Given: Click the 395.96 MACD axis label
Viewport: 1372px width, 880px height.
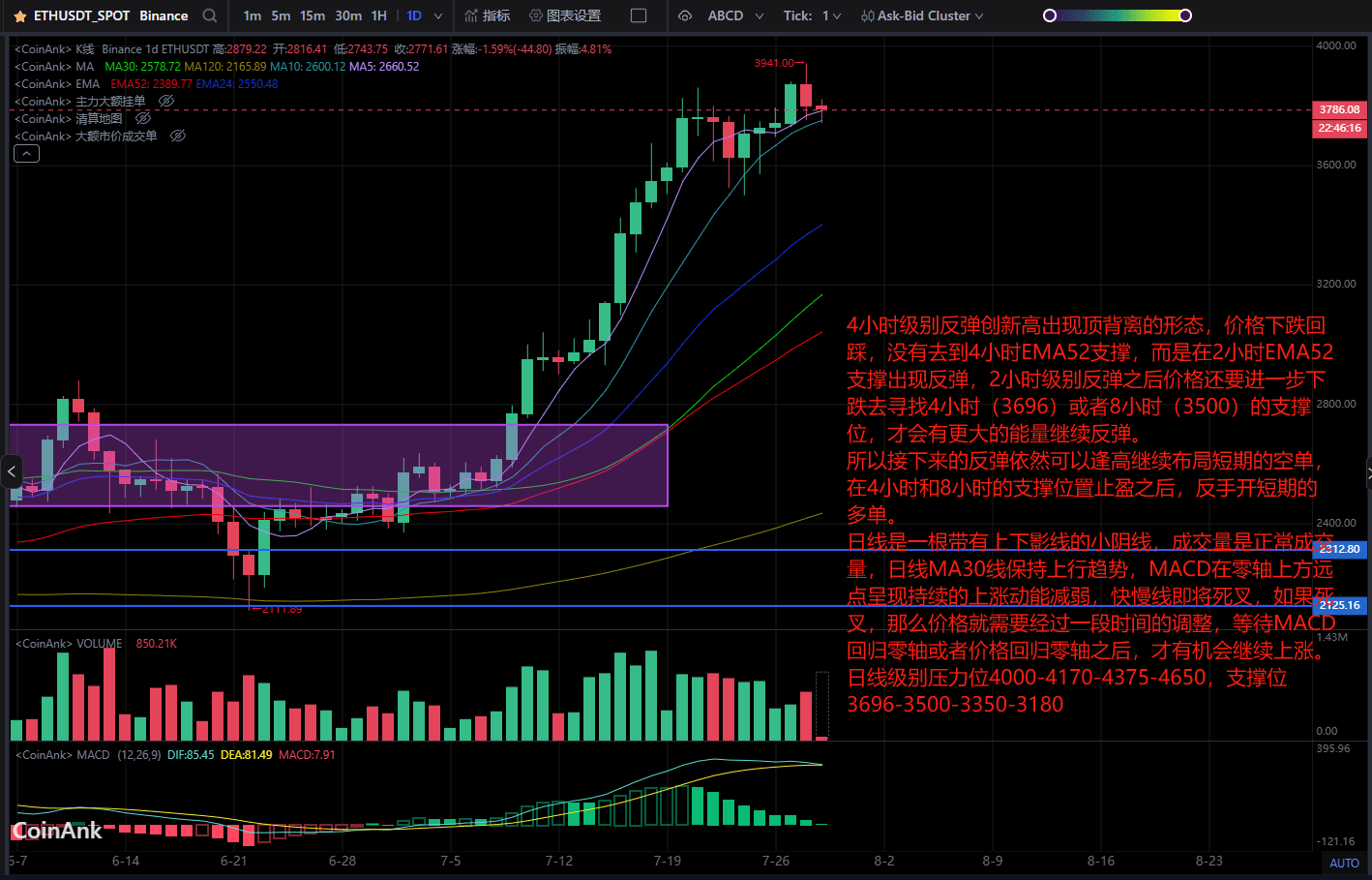Looking at the screenshot, I should [1333, 748].
